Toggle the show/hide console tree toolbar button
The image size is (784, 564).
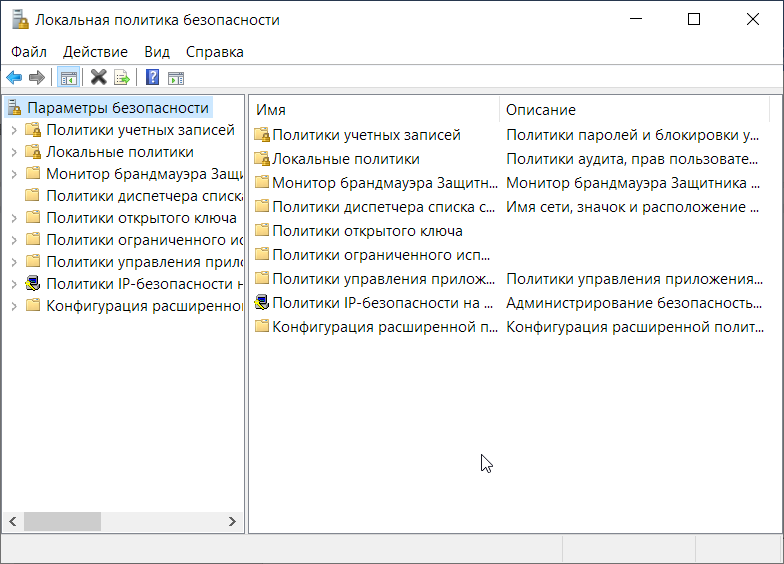click(68, 78)
